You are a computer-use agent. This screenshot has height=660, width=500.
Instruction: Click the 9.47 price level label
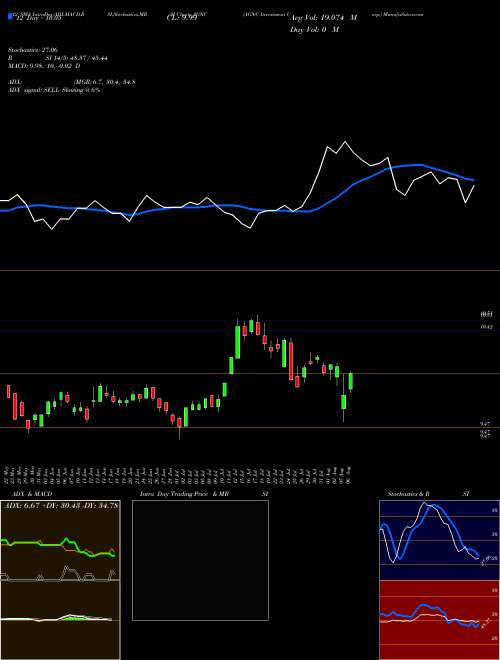point(485,424)
